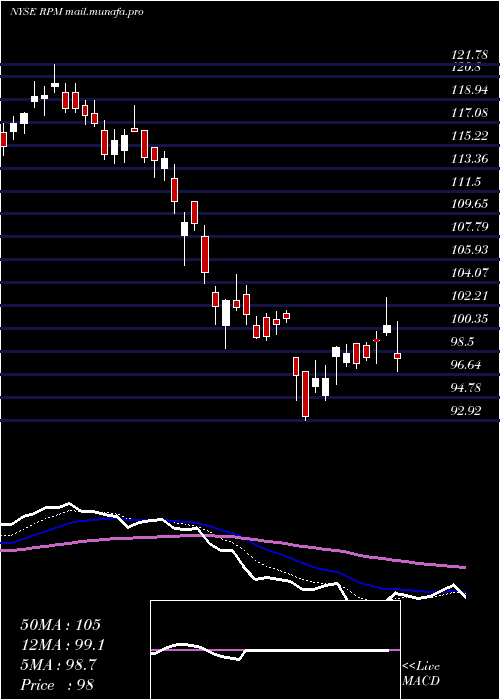Viewport: 500px width, 700px height.
Task: Select the 105.93 price axis label
Action: pyautogui.click(x=470, y=250)
